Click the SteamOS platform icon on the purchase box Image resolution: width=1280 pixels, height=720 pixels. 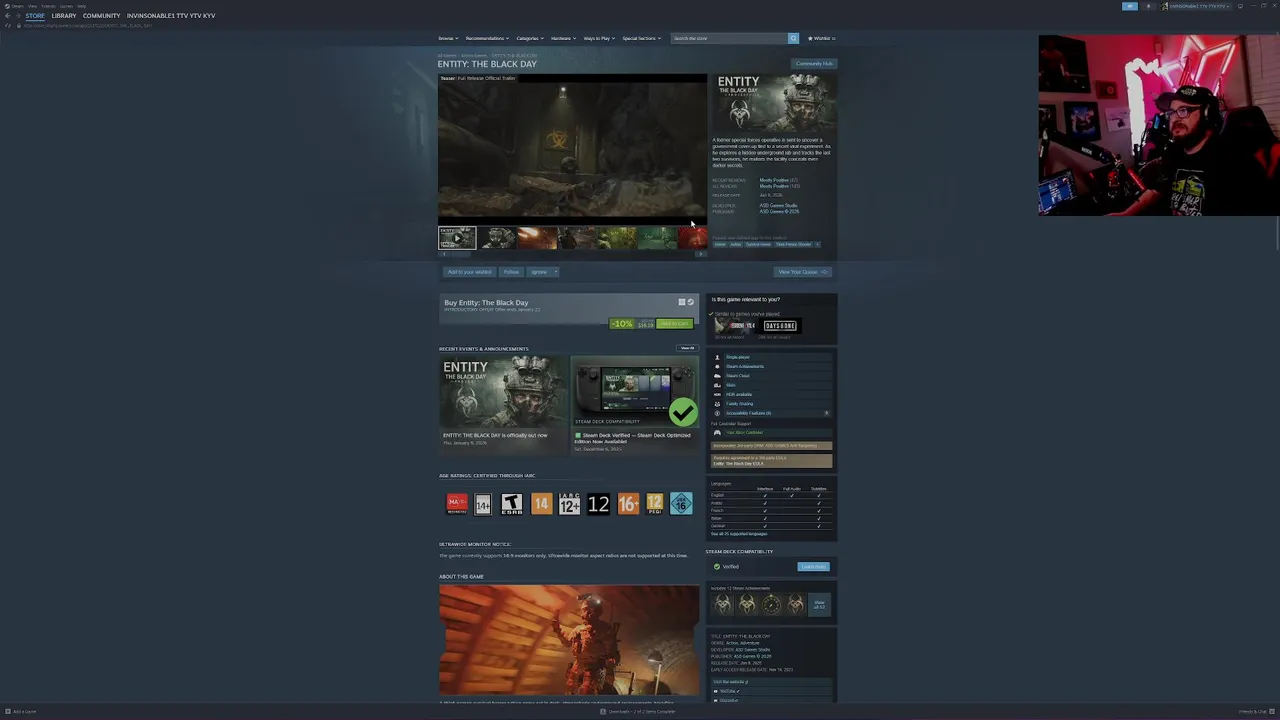[x=690, y=302]
